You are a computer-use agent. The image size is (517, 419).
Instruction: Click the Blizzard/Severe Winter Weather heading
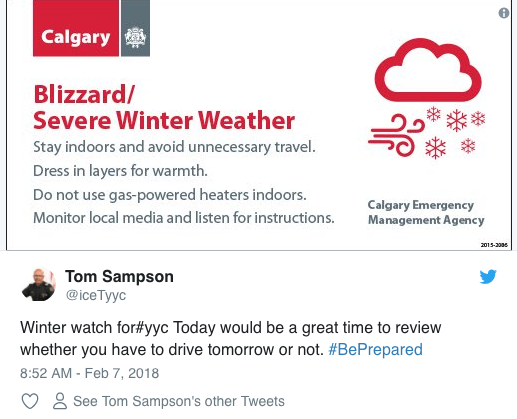click(x=164, y=107)
